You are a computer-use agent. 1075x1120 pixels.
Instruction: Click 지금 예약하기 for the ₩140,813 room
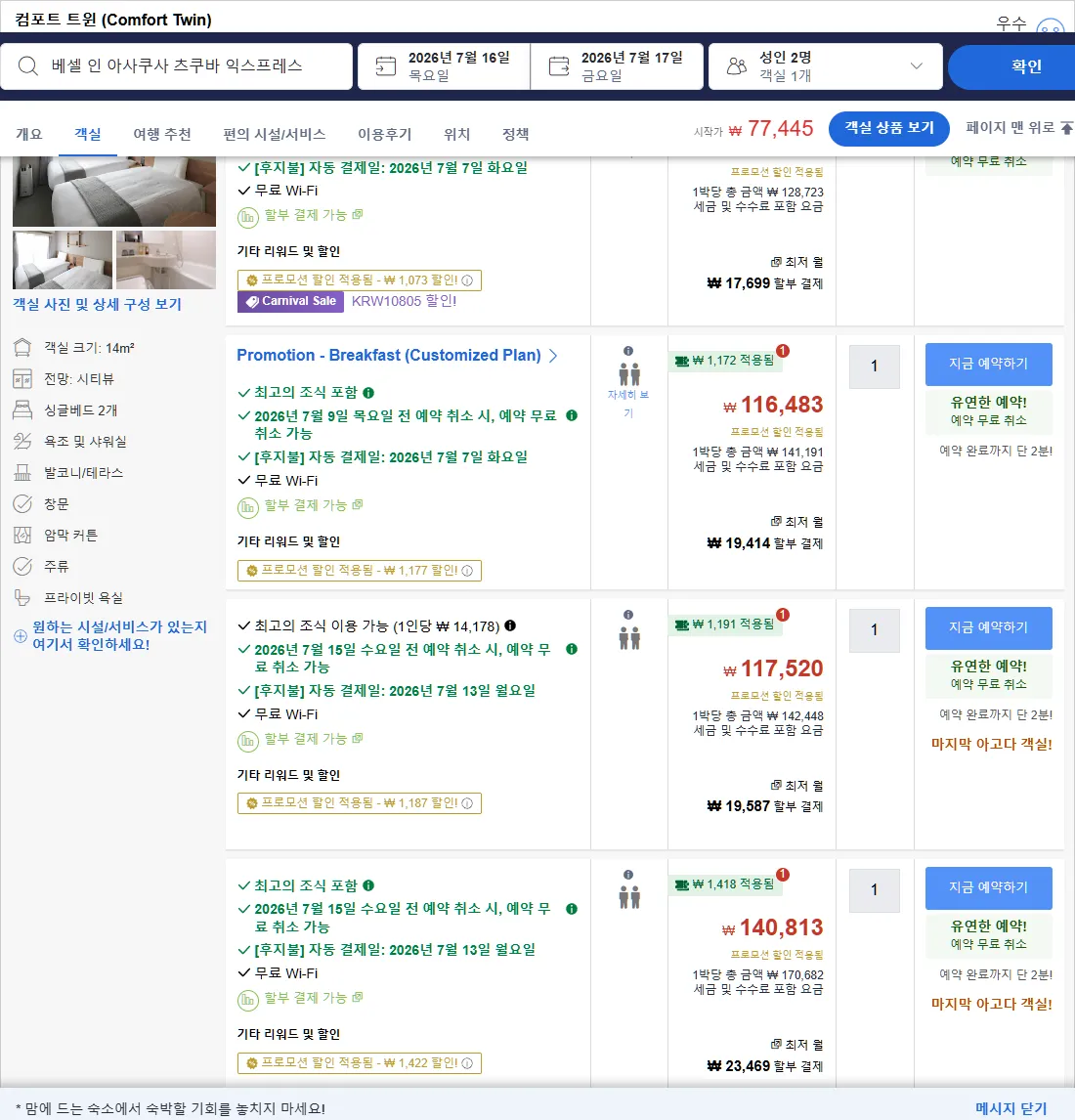tap(989, 887)
